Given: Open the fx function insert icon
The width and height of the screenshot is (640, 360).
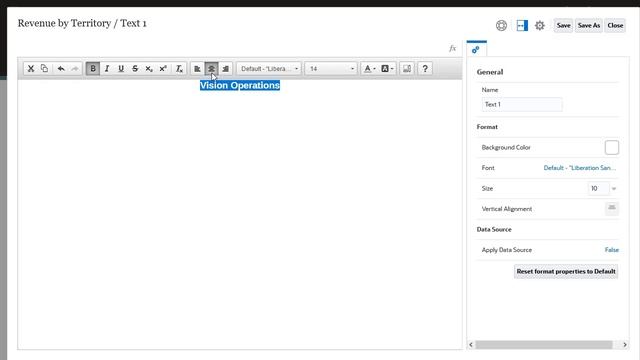Looking at the screenshot, I should click(x=452, y=49).
